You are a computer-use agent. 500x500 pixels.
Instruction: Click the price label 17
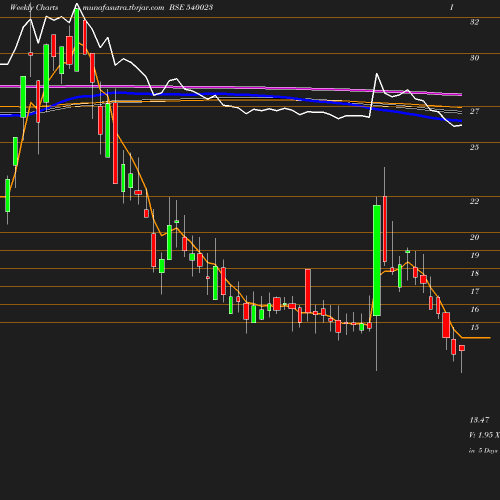click(x=474, y=291)
